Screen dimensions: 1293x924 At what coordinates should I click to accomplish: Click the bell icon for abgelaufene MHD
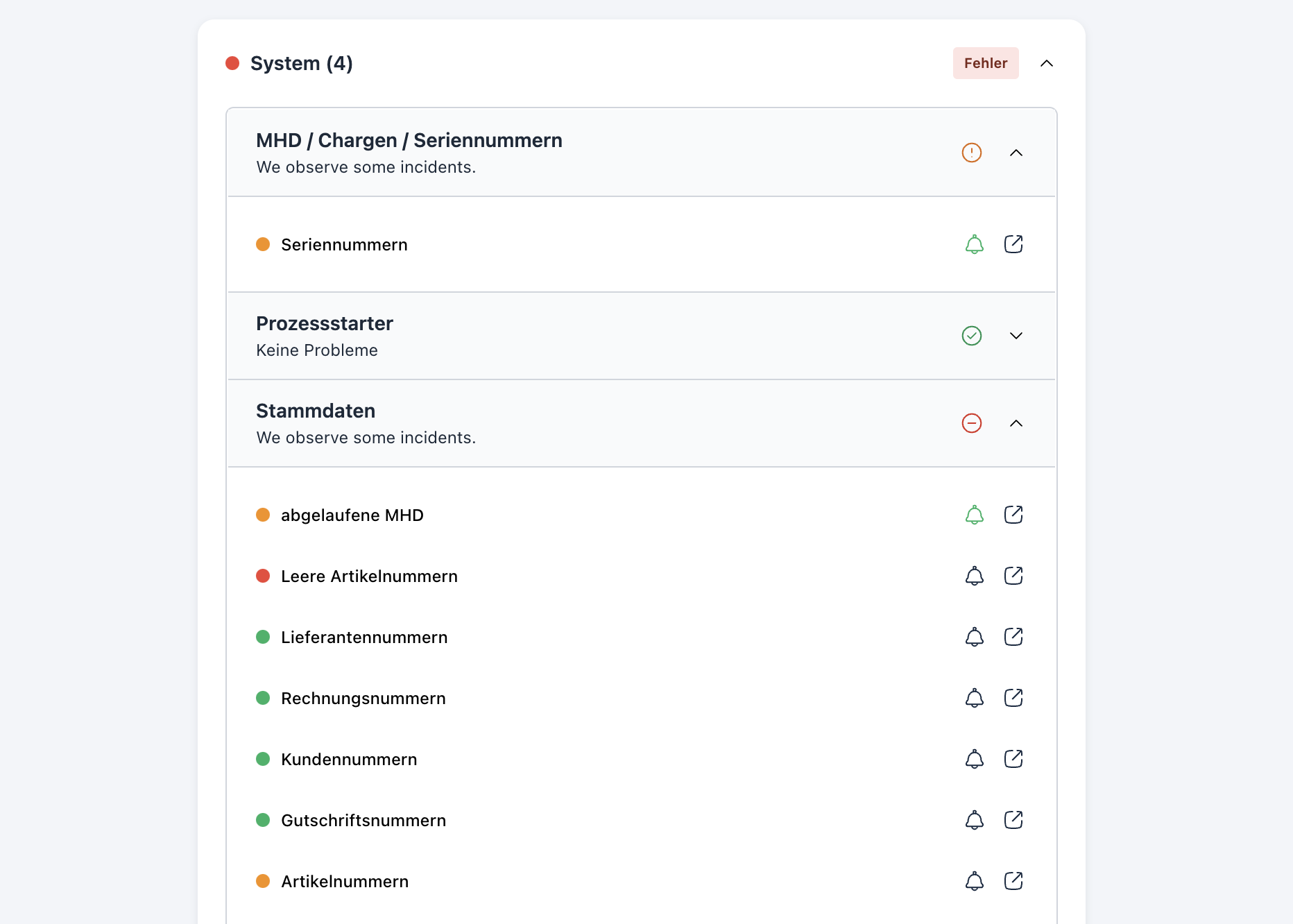pos(974,515)
